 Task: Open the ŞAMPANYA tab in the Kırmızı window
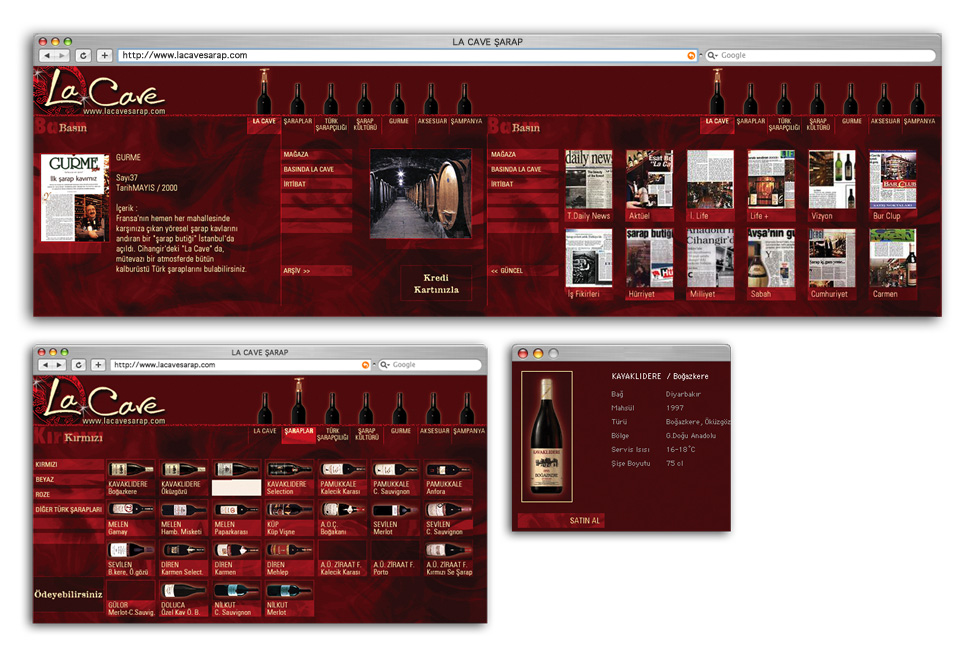click(x=469, y=431)
